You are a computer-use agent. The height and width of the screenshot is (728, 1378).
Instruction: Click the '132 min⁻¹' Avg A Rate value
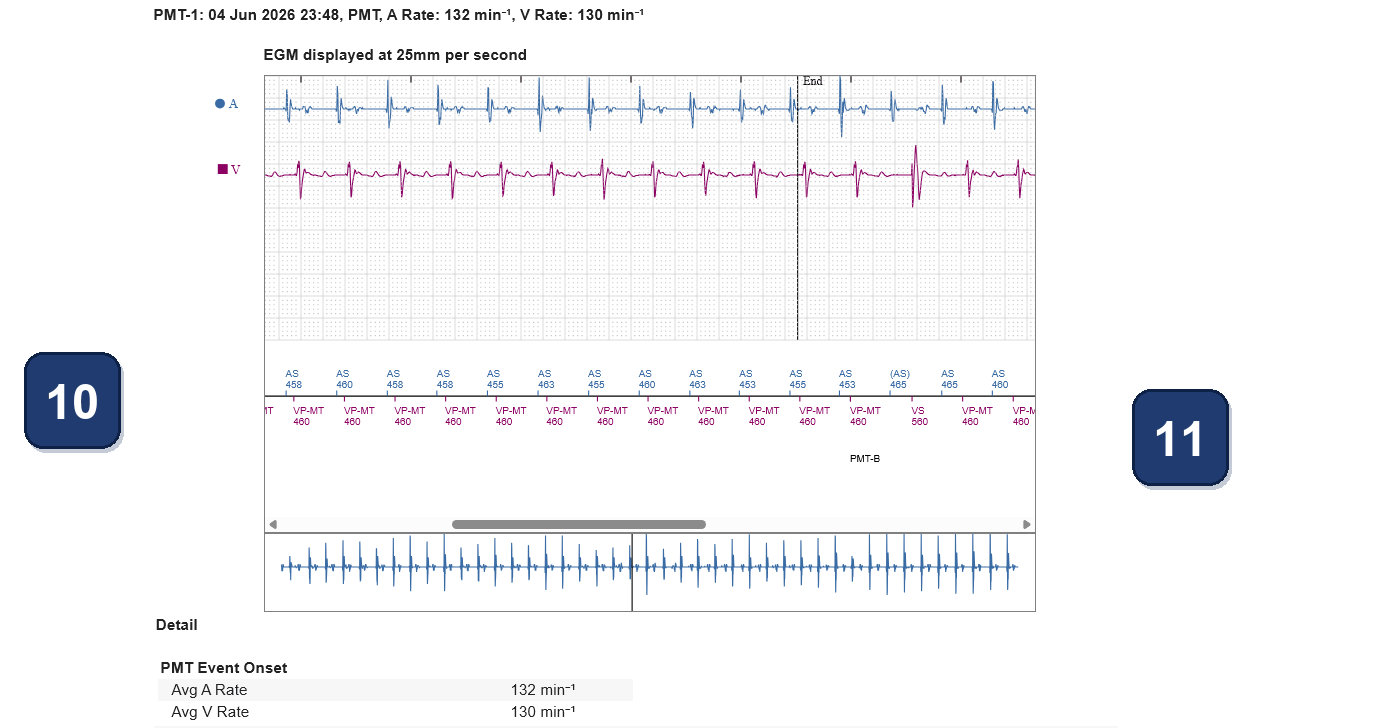pos(543,690)
